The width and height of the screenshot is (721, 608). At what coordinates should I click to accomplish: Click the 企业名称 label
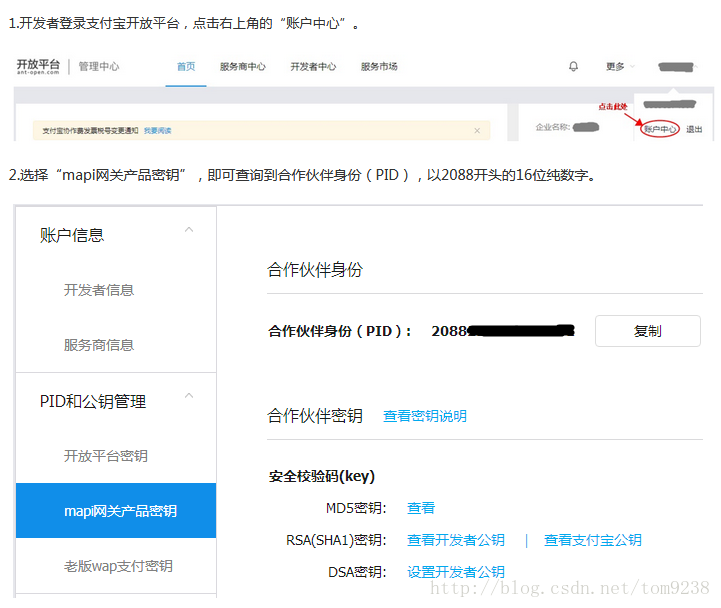click(553, 127)
